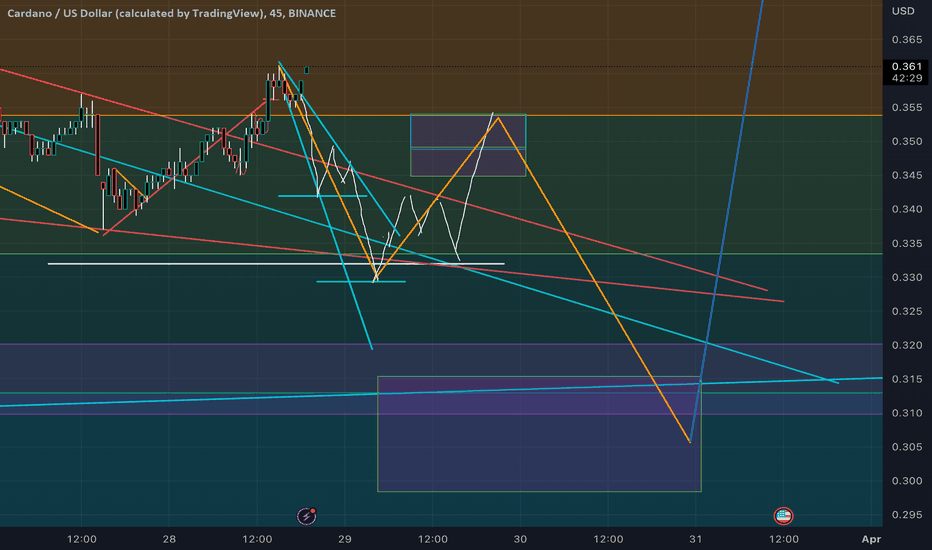Click the 0.295 price axis label
The height and width of the screenshot is (550, 932).
(x=906, y=515)
